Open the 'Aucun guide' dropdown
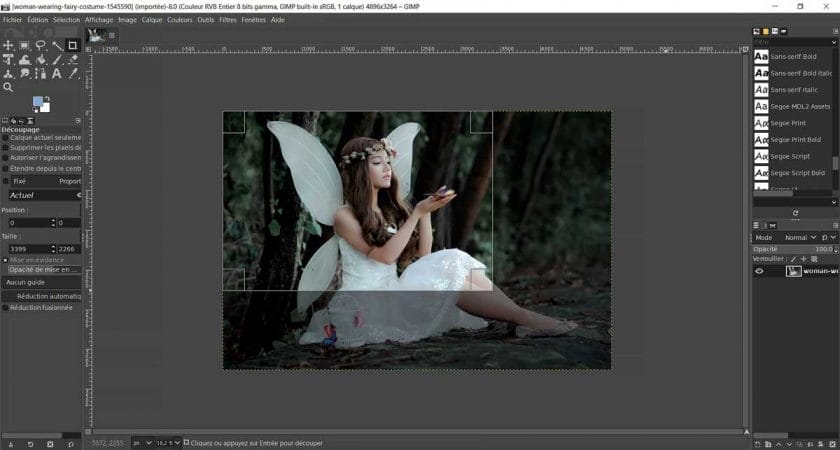Screen dimensions: 840x450 click(42, 282)
